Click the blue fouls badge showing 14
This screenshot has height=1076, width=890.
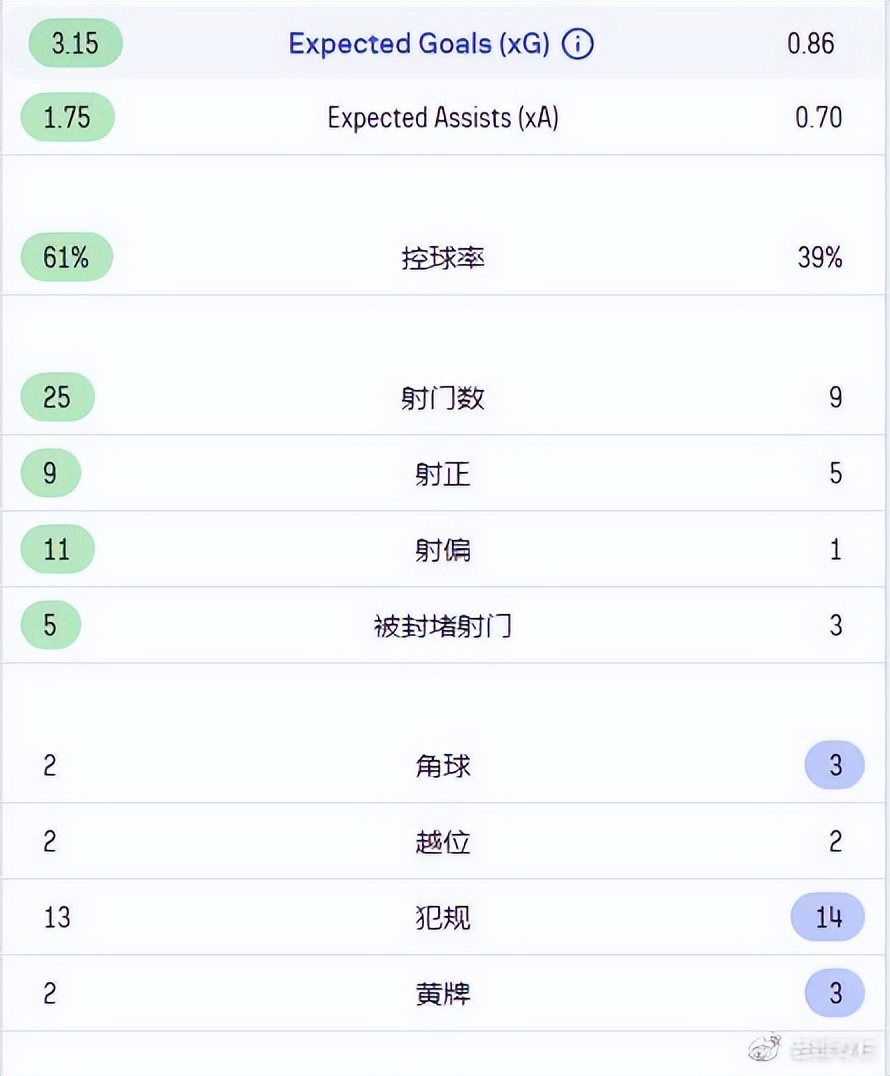(x=826, y=917)
